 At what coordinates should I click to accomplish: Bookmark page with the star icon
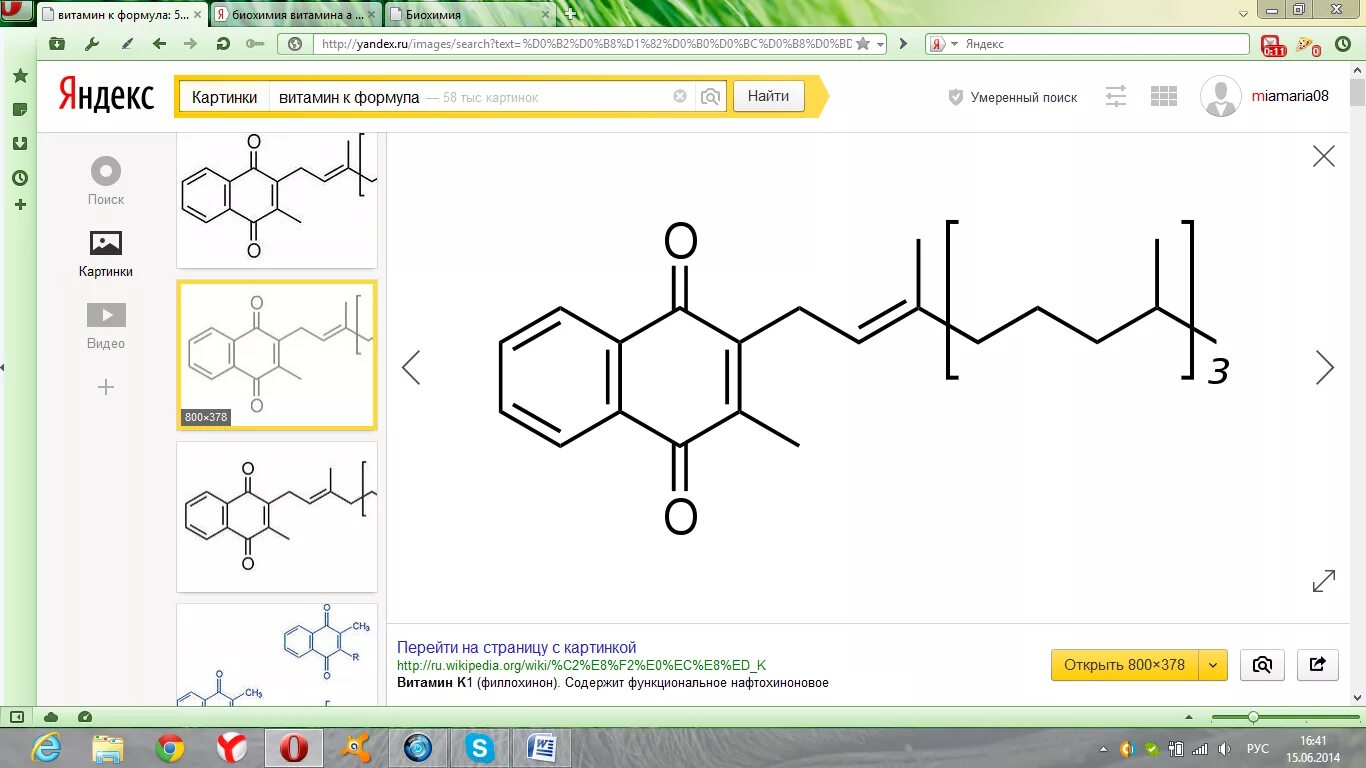point(863,44)
